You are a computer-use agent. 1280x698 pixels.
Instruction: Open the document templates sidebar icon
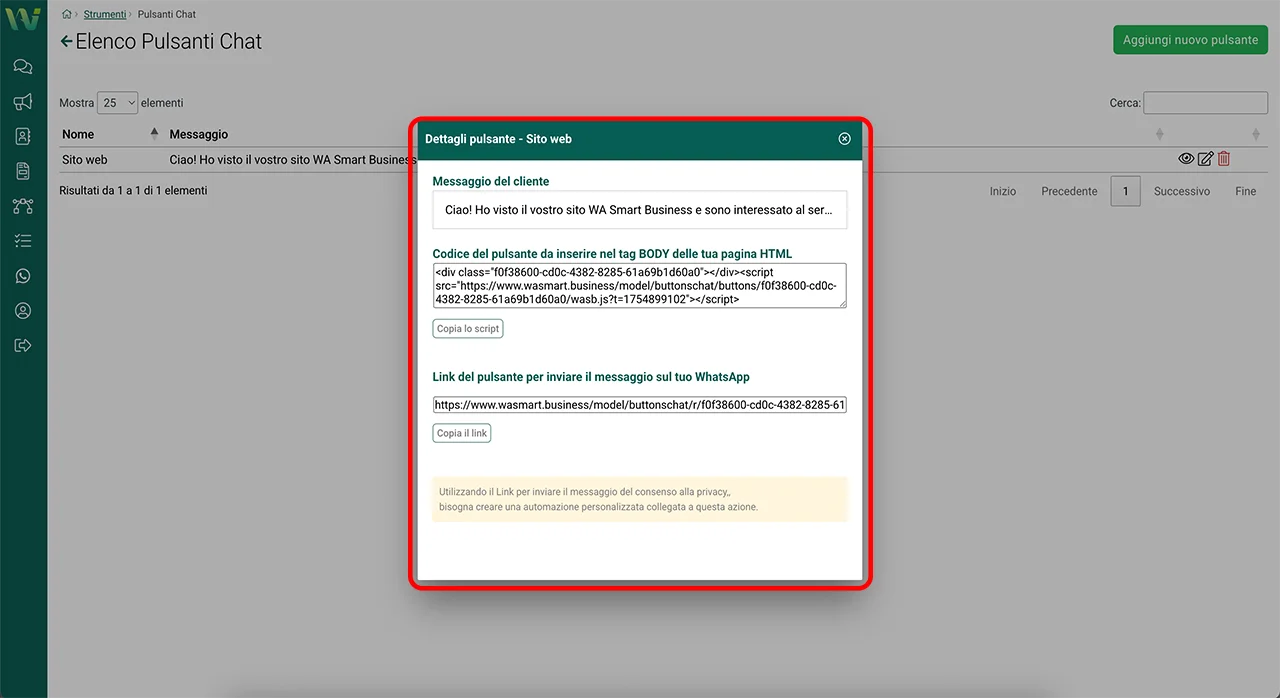pyautogui.click(x=22, y=171)
